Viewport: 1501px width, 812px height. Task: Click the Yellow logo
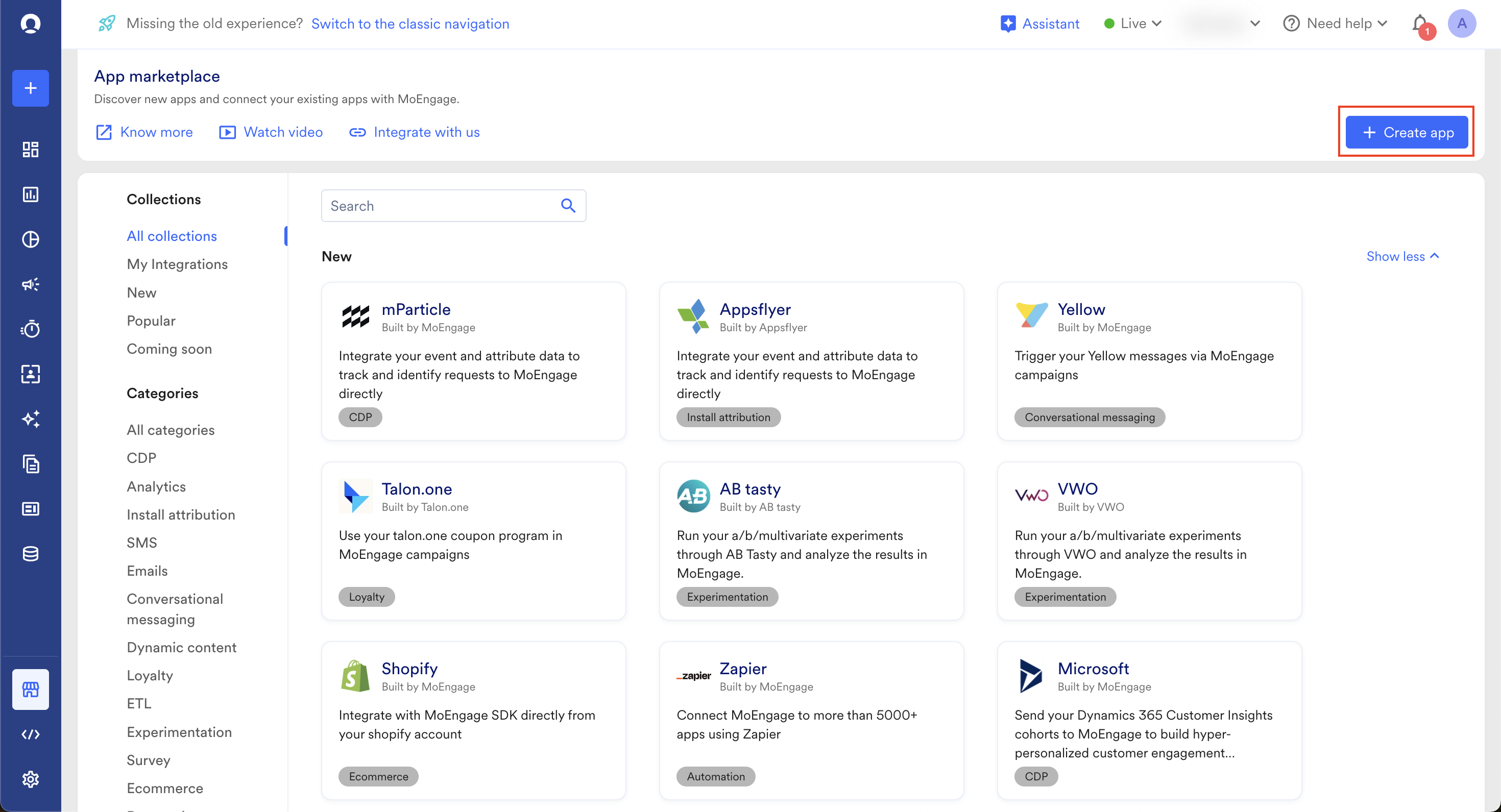point(1031,315)
